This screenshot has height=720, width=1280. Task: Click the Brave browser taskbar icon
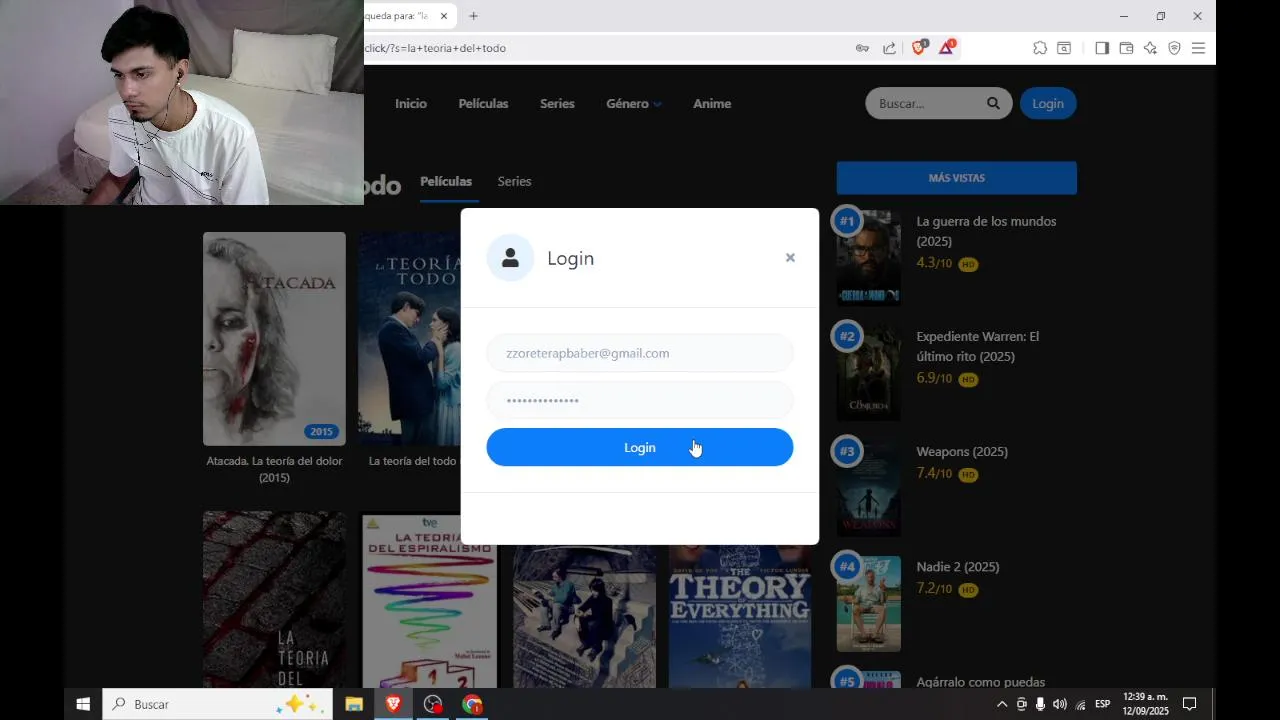point(393,704)
